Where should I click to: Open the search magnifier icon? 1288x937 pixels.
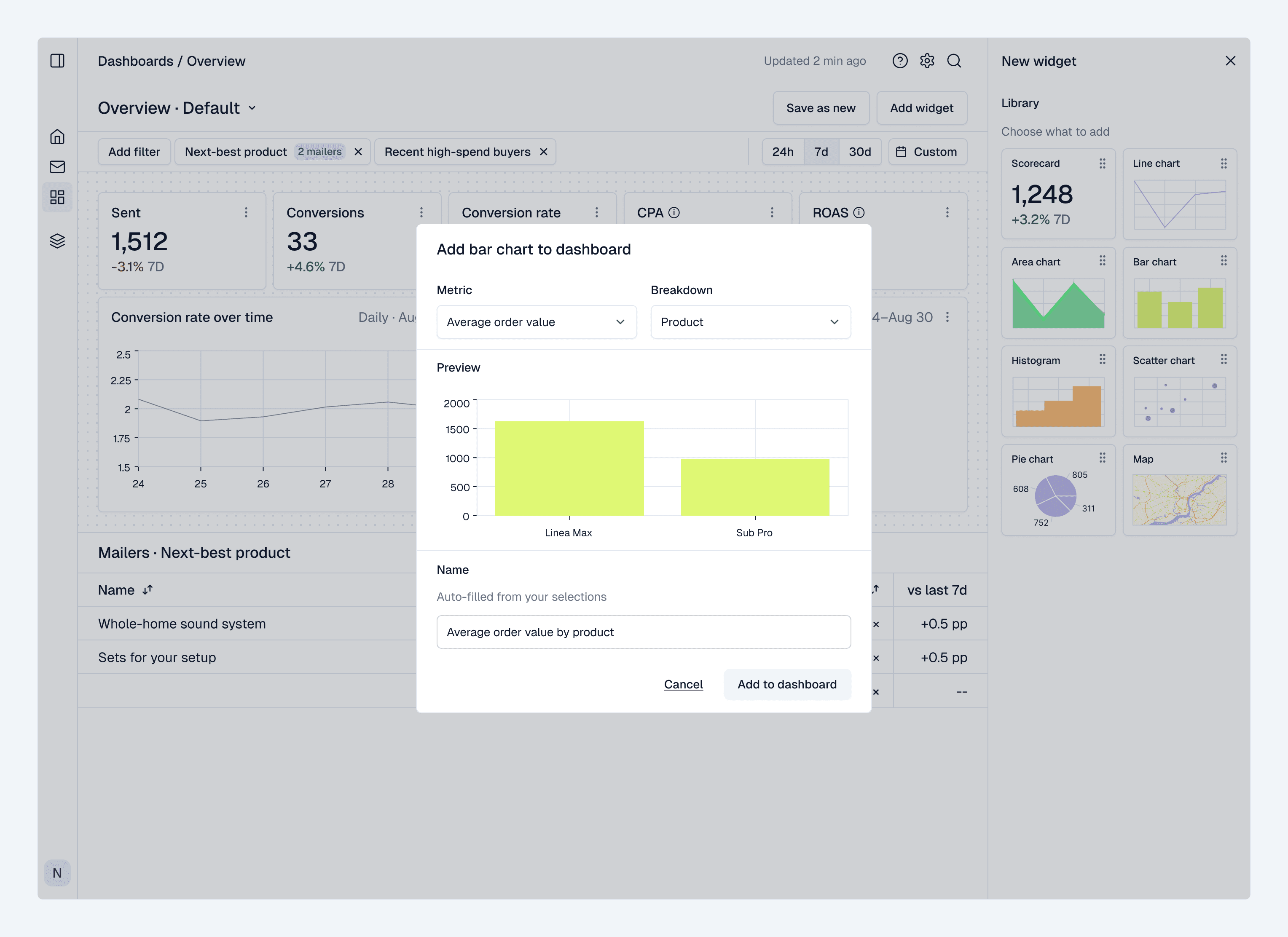[x=955, y=61]
